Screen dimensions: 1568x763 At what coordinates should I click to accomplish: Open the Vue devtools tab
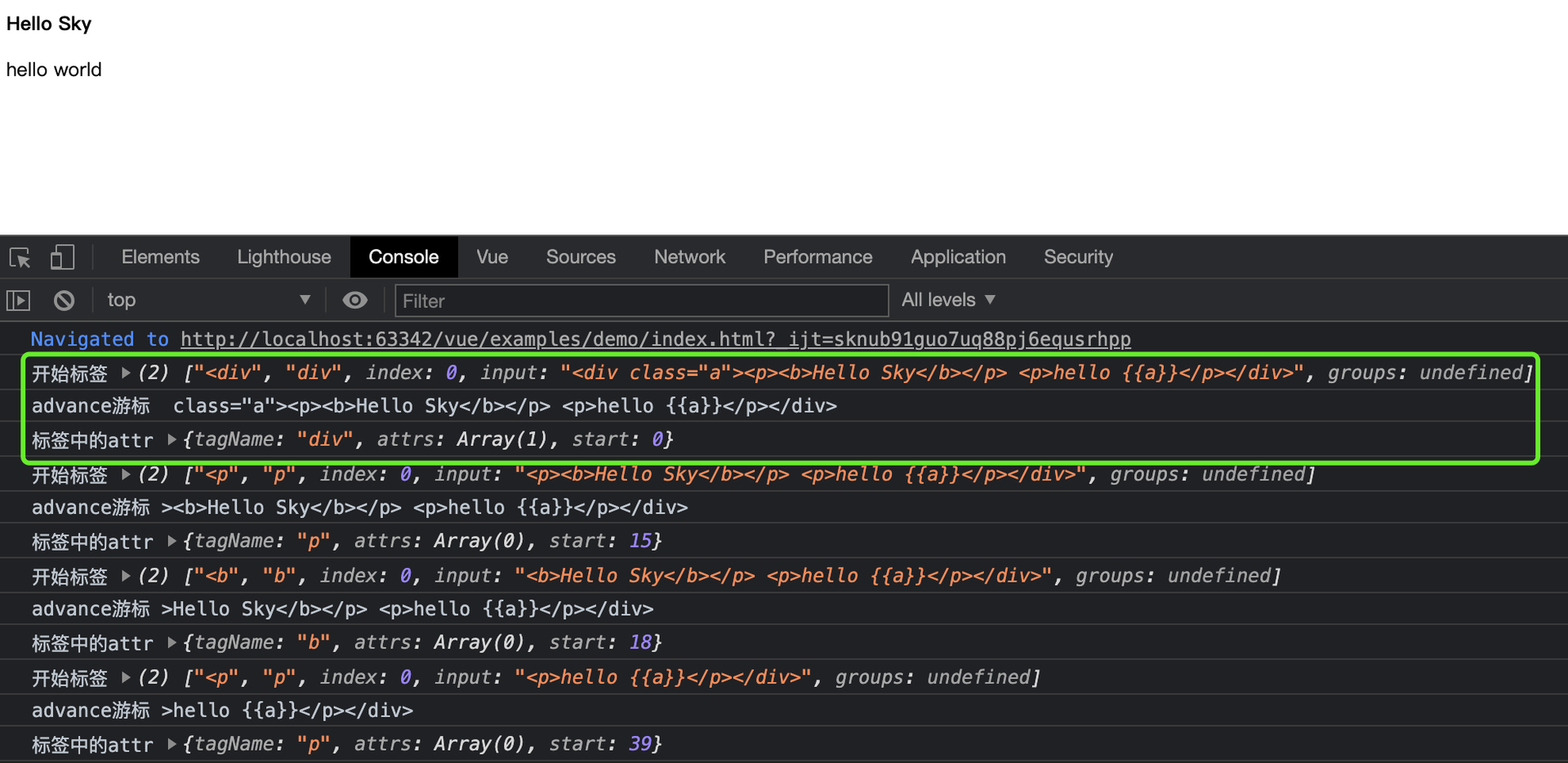(x=492, y=257)
